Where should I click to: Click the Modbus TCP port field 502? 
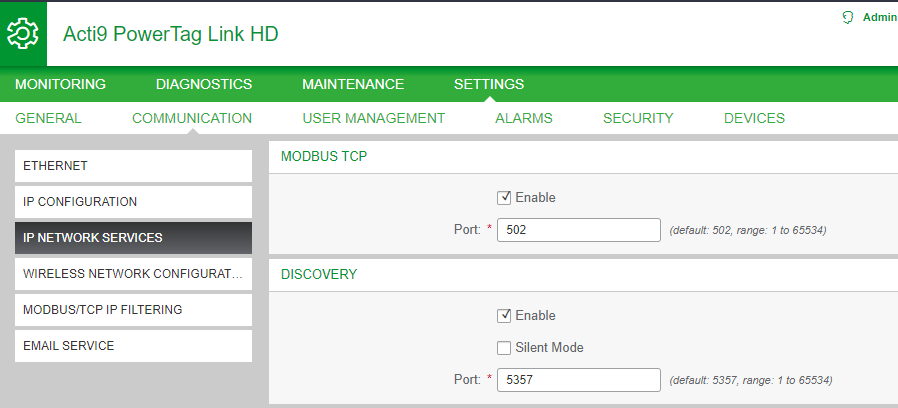(578, 230)
